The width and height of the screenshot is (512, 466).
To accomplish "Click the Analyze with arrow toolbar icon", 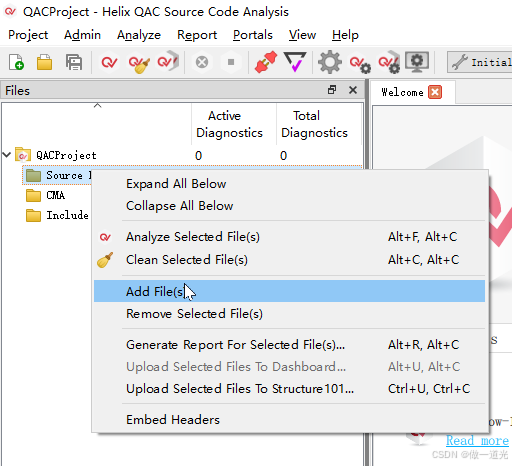I will tap(168, 62).
